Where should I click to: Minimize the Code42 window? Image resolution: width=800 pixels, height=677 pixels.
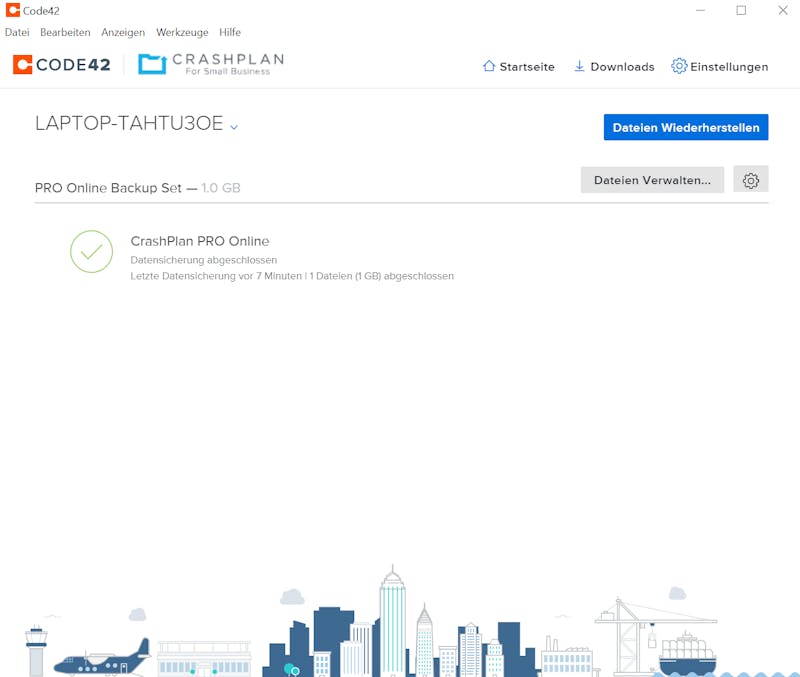[701, 10]
